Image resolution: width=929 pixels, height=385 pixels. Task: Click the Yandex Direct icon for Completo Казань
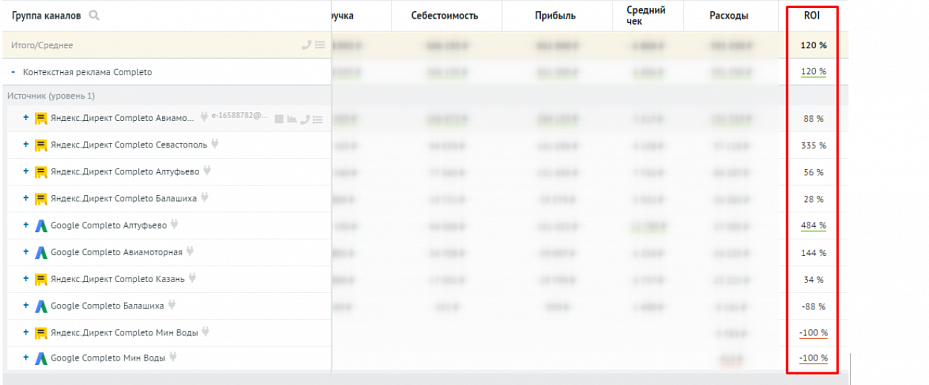point(41,279)
